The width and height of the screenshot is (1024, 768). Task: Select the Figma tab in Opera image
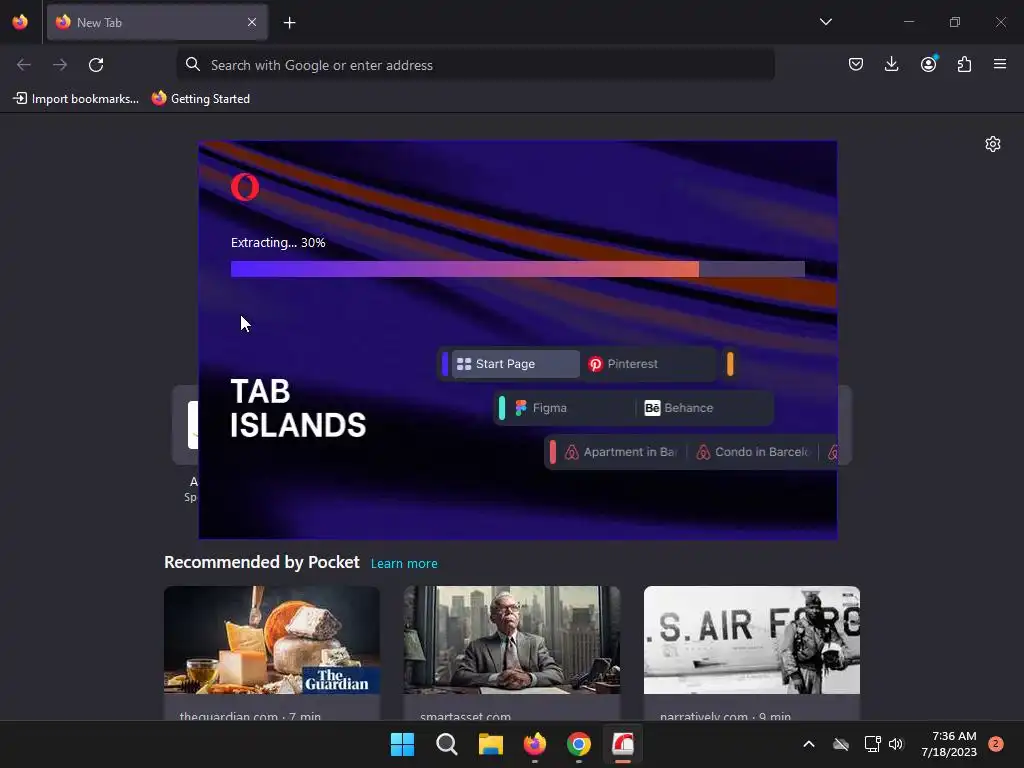(x=569, y=408)
